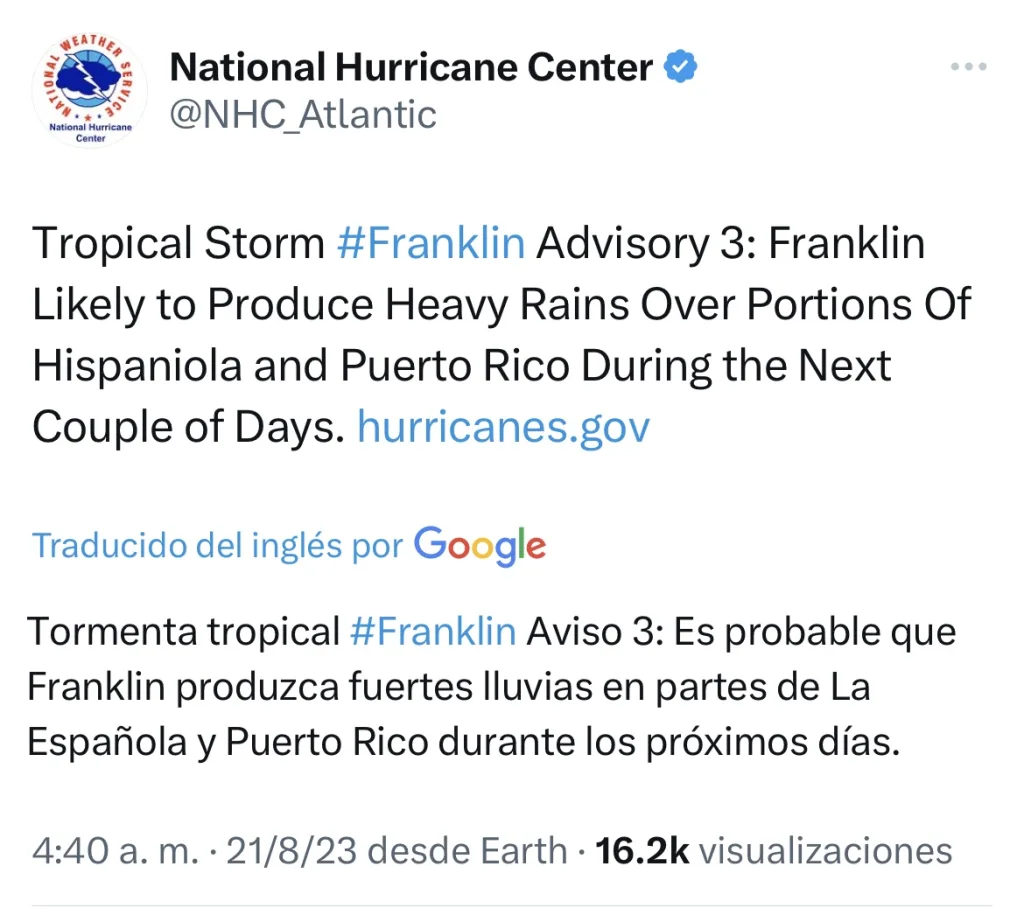Click the "Traducido del inglés por" label
The height and width of the screenshot is (908, 1024).
pos(217,546)
